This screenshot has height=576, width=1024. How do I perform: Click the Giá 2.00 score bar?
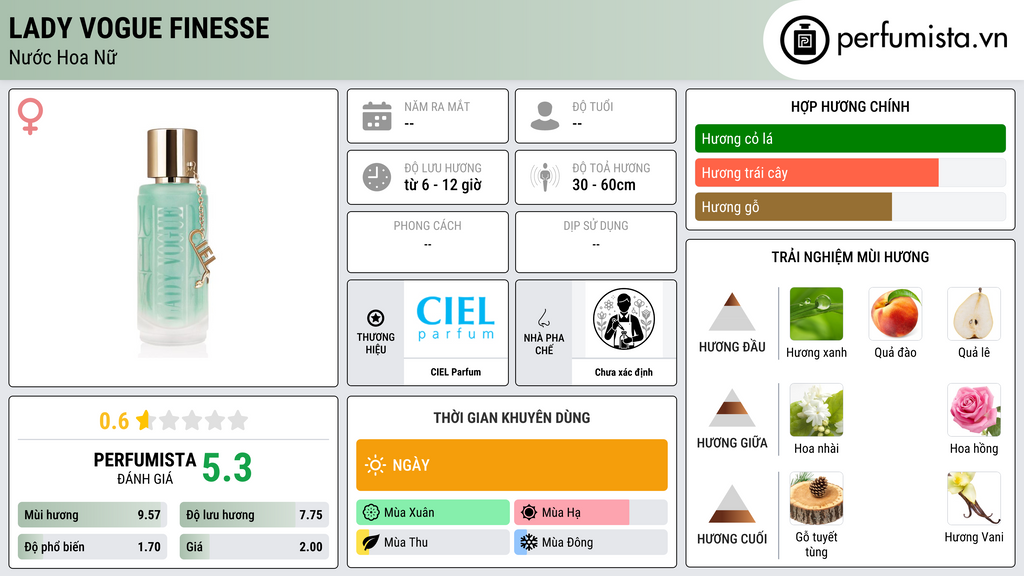254,547
